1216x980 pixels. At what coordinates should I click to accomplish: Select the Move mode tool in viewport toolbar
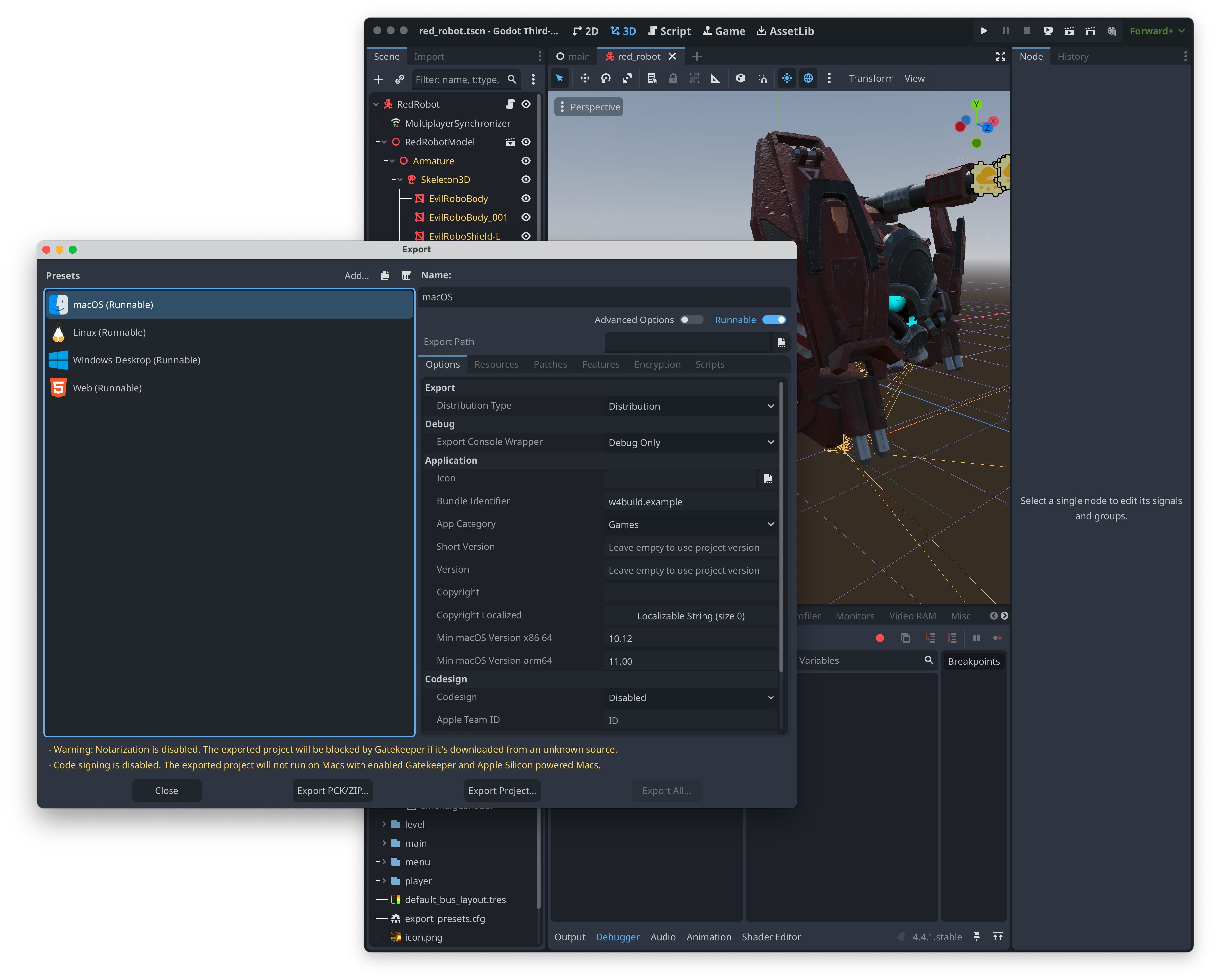point(585,78)
